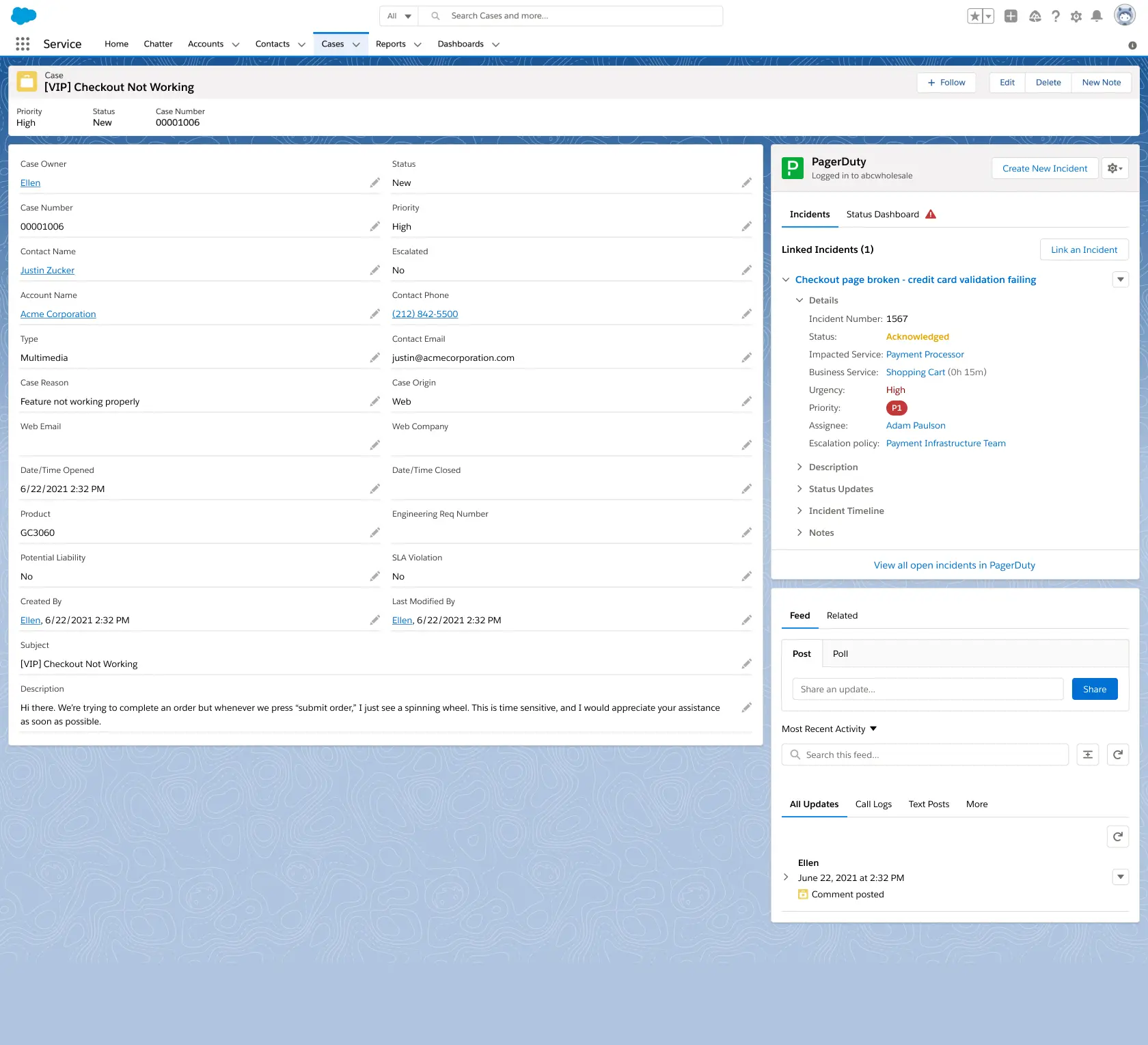Click the Share an update field
This screenshot has height=1045, width=1148.
(x=928, y=689)
